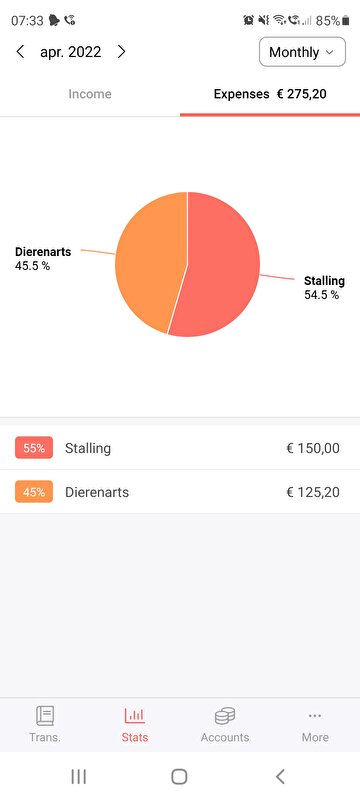Tap the Stalling 54.5 % chart label
Screen dimensions: 360x800
point(324,287)
